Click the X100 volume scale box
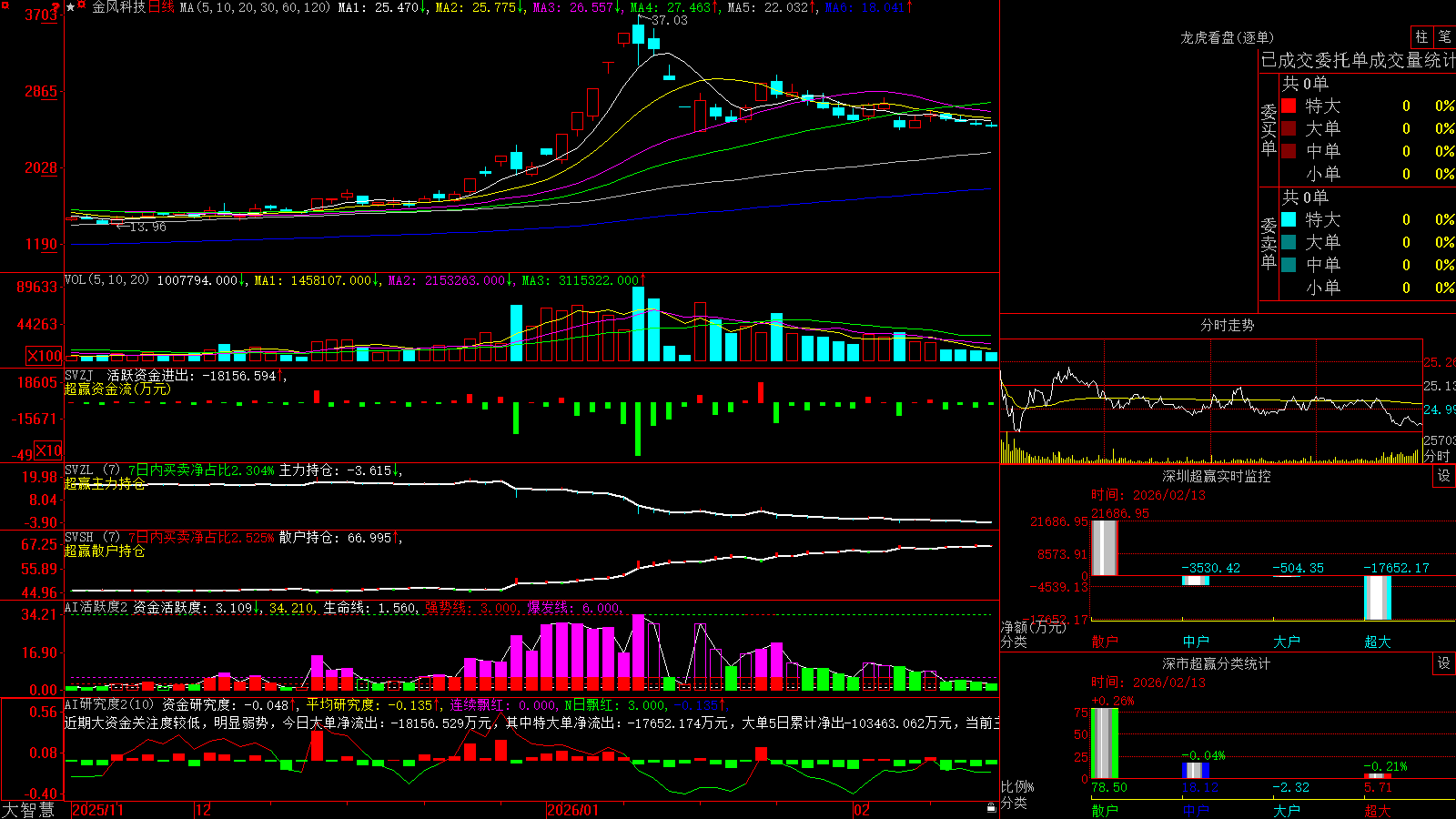 point(44,356)
